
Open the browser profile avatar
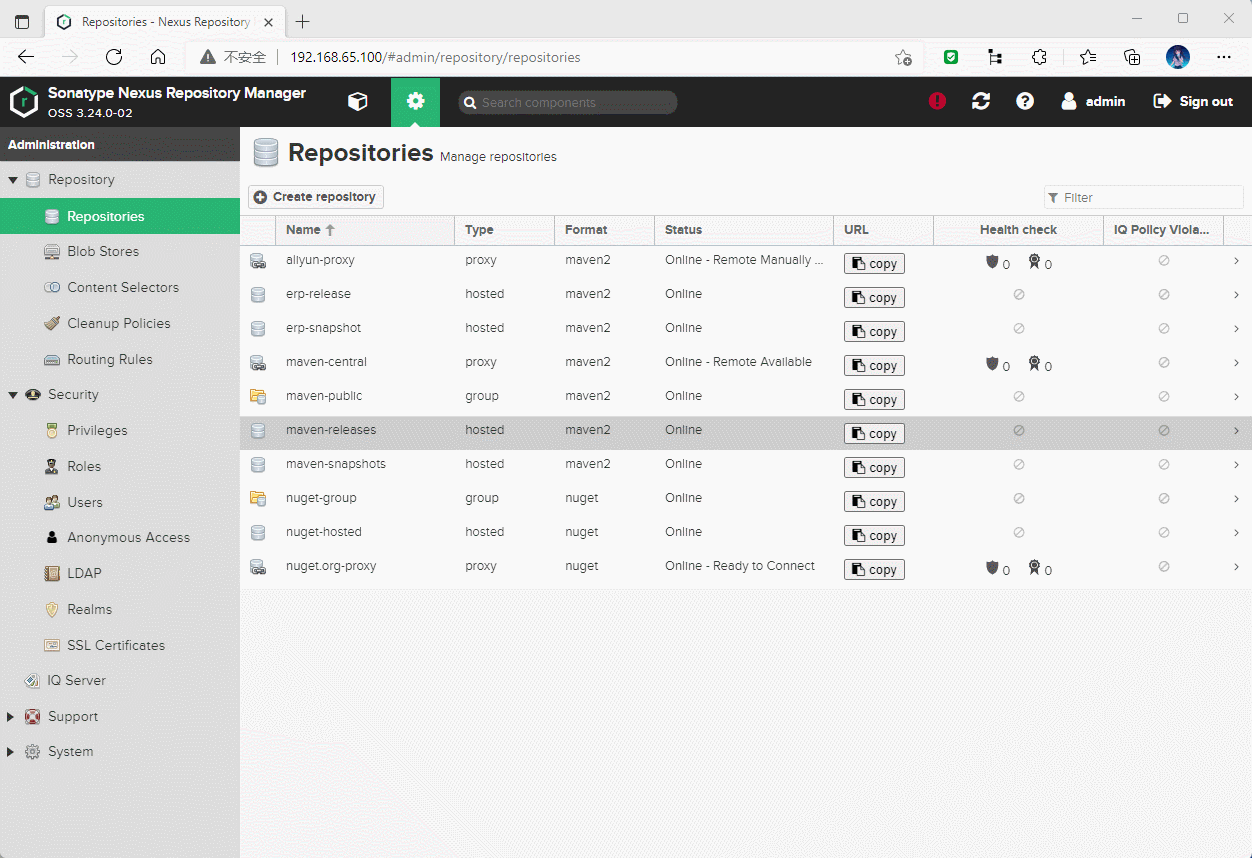(1178, 57)
